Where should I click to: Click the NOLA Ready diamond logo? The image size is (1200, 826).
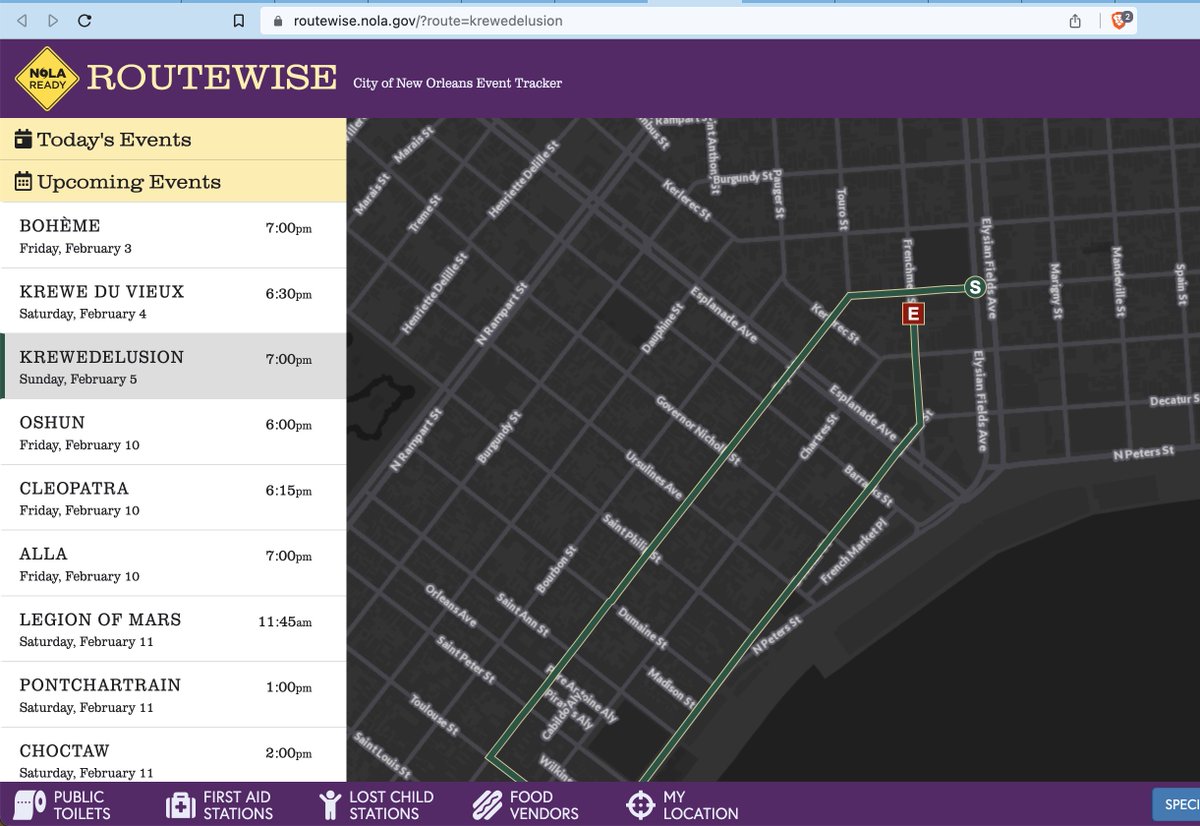(47, 79)
